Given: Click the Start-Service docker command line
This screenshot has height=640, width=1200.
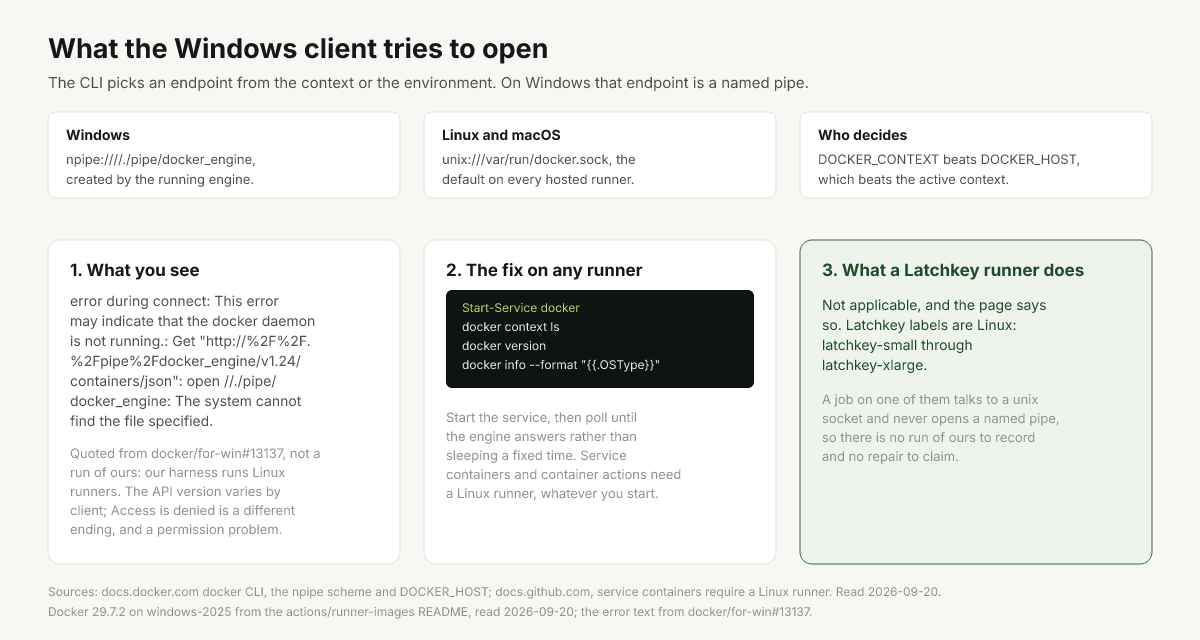Looking at the screenshot, I should click(521, 308).
